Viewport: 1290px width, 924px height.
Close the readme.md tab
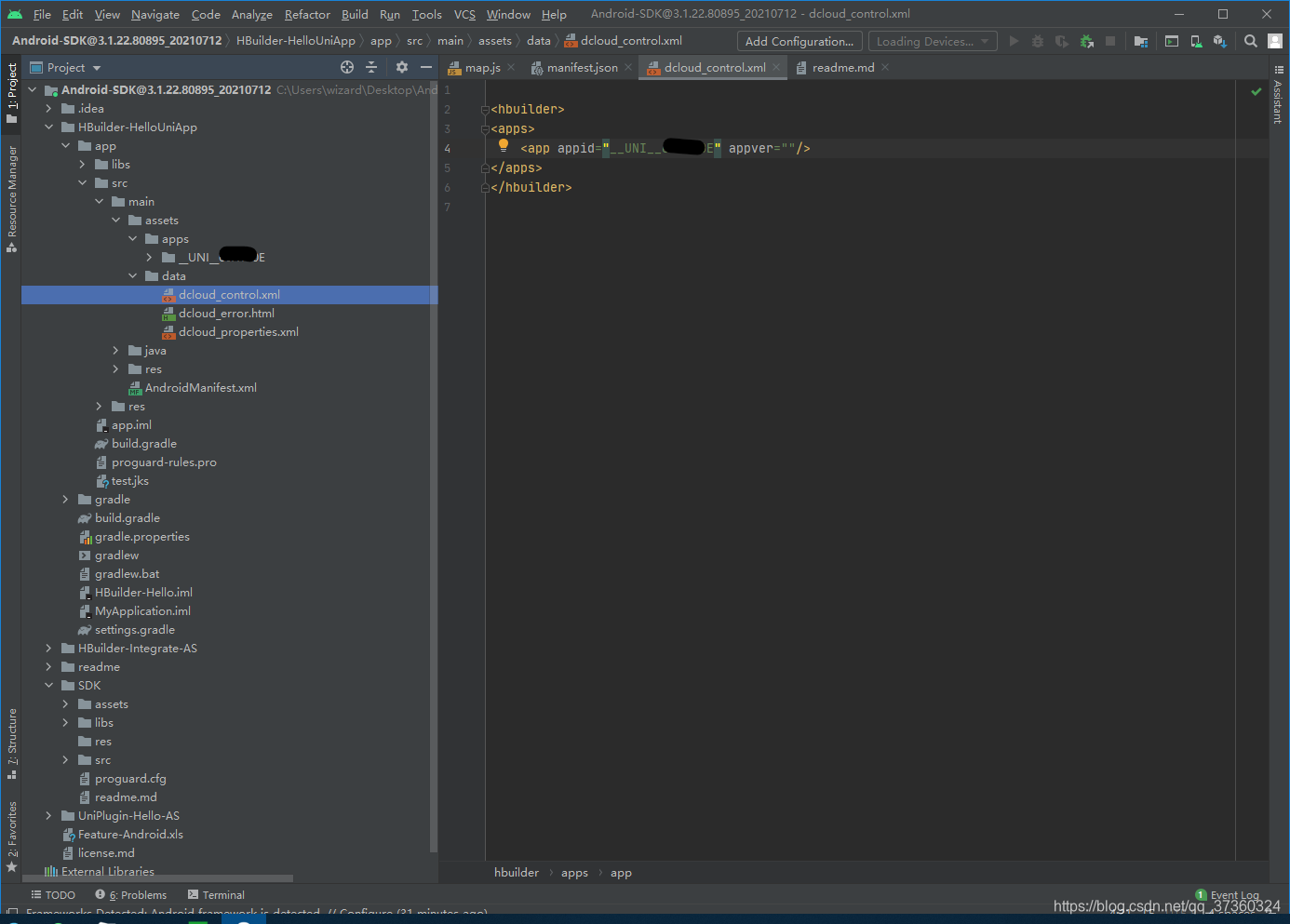tap(885, 67)
